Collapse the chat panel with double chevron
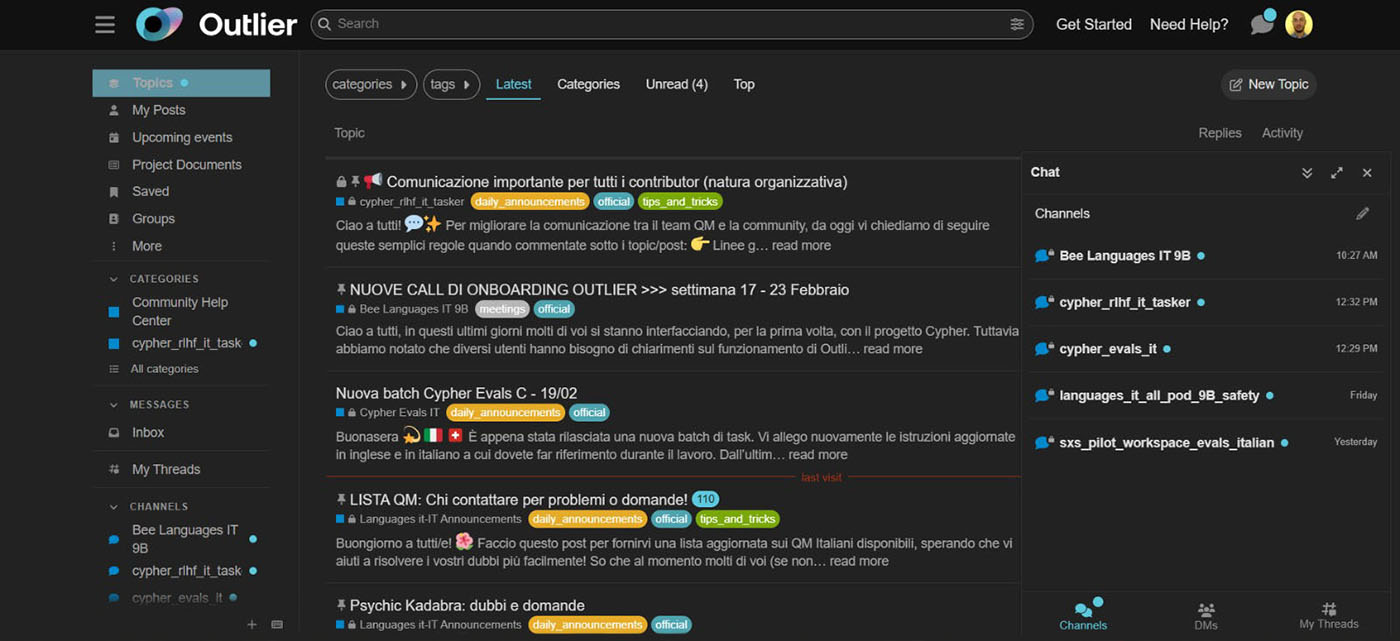Viewport: 1400px width, 641px height. tap(1306, 173)
